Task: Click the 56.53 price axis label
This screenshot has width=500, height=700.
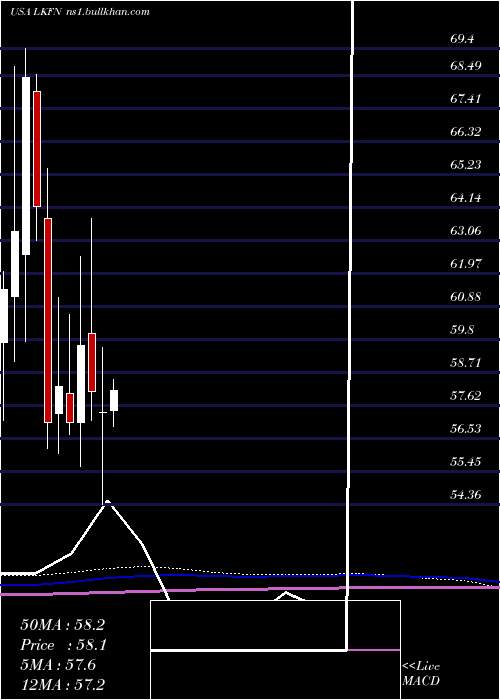Action: [x=466, y=429]
